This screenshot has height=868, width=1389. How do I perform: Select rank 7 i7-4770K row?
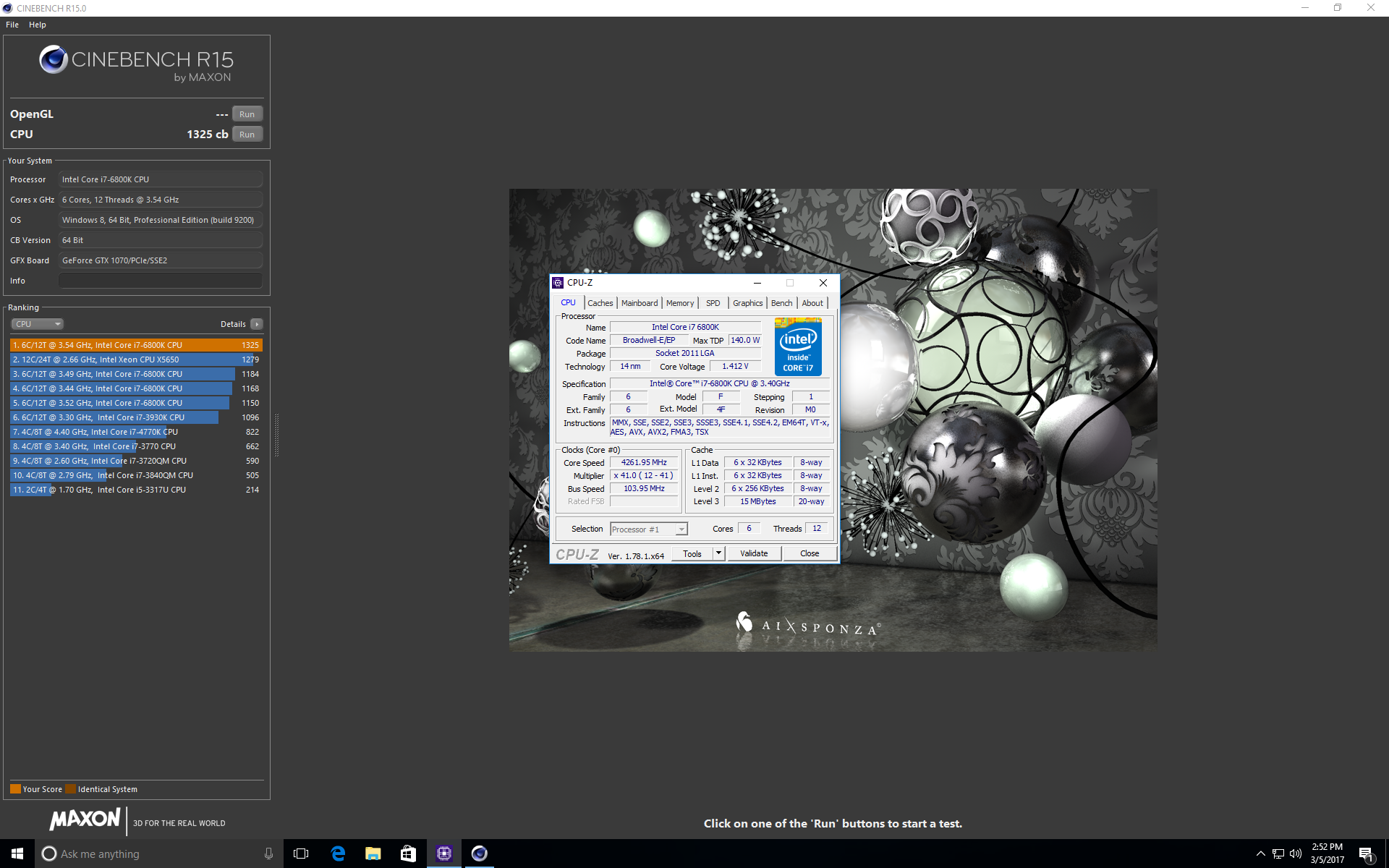click(x=136, y=432)
